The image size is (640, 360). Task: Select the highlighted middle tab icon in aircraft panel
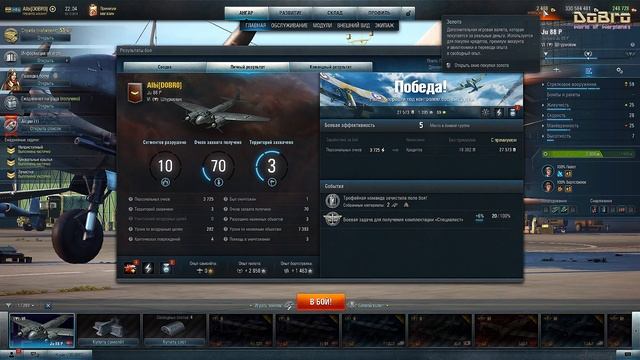pos(588,71)
